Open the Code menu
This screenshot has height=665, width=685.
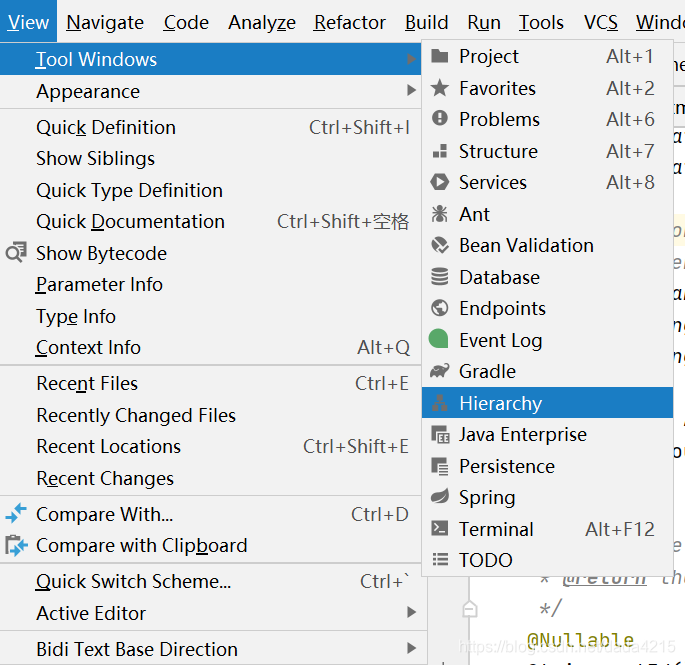coord(186,22)
